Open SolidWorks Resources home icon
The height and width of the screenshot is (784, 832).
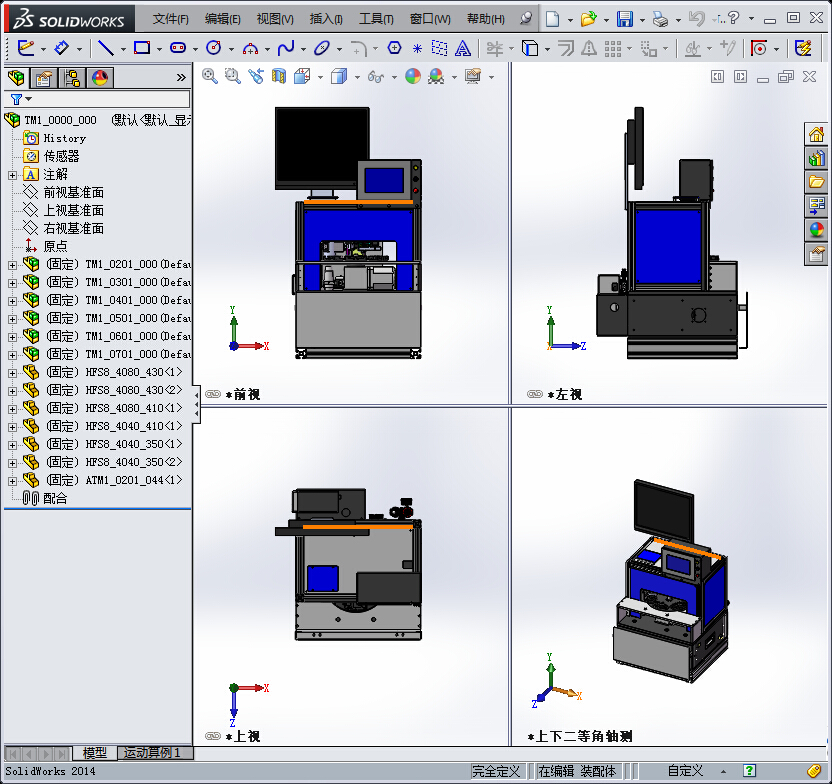point(817,134)
